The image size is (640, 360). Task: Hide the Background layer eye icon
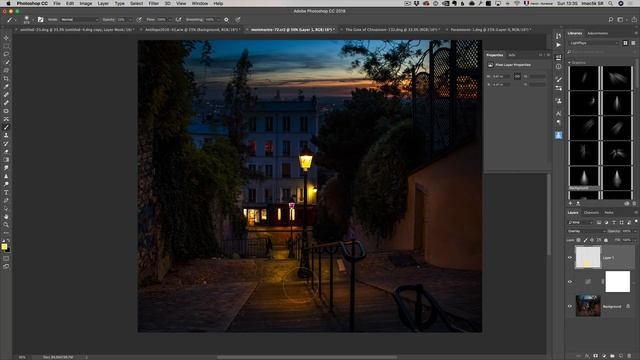tap(570, 306)
